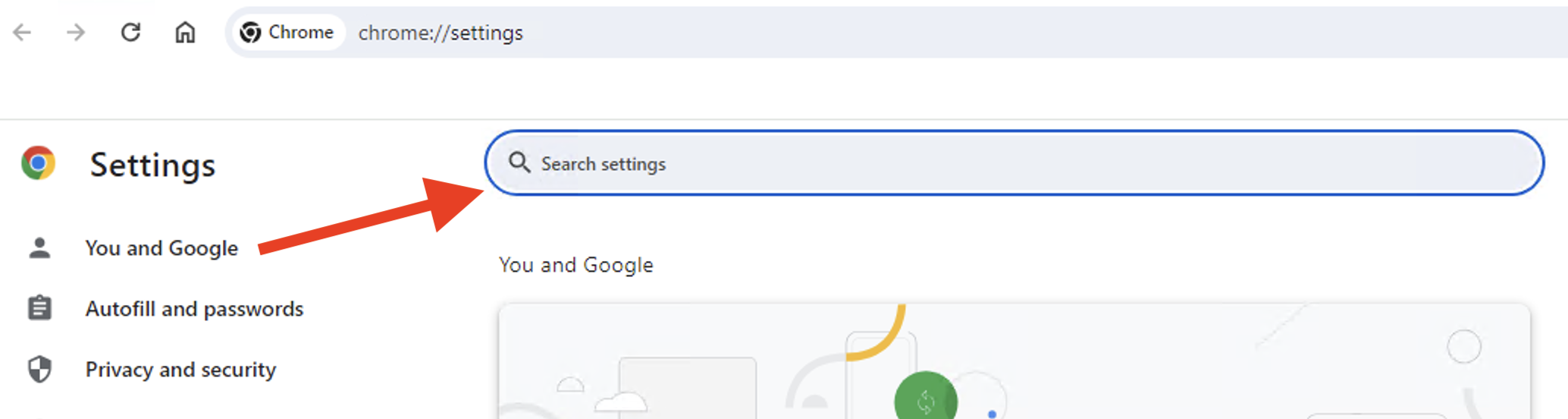This screenshot has height=419, width=1568.
Task: Click the back navigation arrow
Action: tap(23, 33)
